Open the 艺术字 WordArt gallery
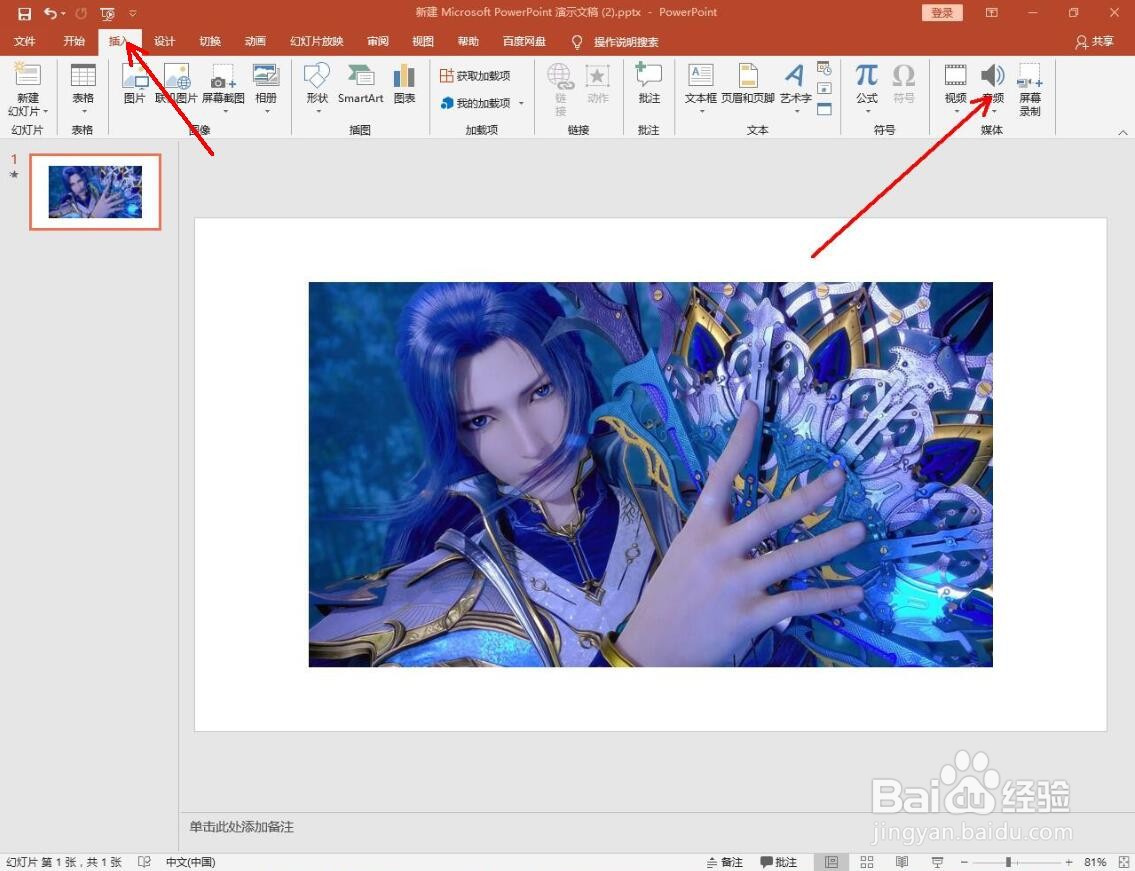Image resolution: width=1135 pixels, height=871 pixels. pyautogui.click(x=796, y=88)
